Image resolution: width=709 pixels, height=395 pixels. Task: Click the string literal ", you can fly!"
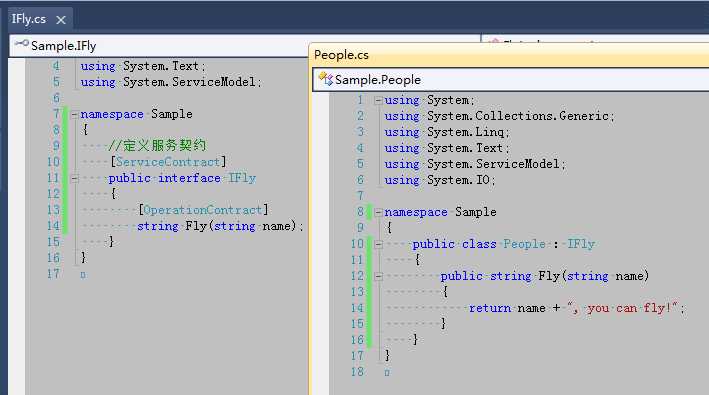(x=623, y=308)
